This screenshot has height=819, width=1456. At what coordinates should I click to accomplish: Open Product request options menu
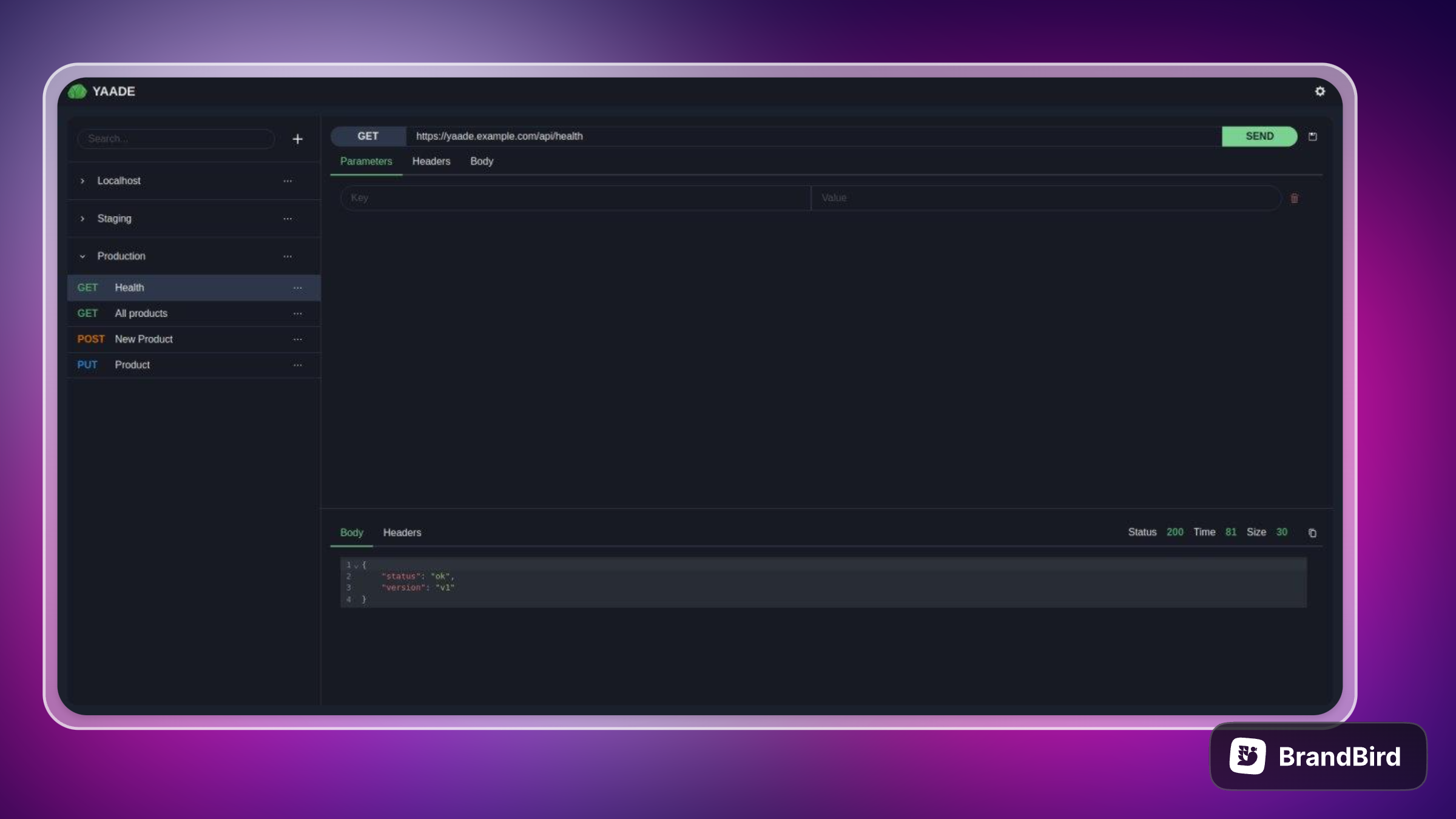[297, 365]
